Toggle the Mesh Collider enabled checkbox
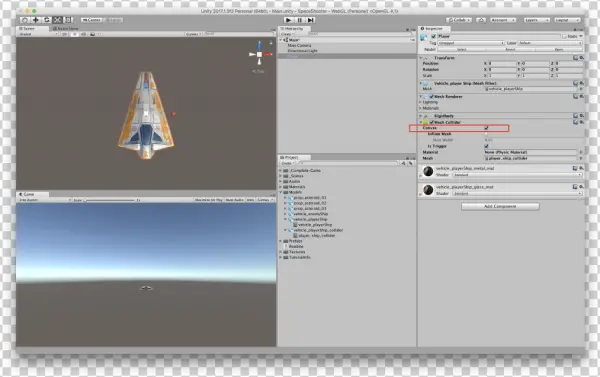The height and width of the screenshot is (377, 600). click(431, 122)
